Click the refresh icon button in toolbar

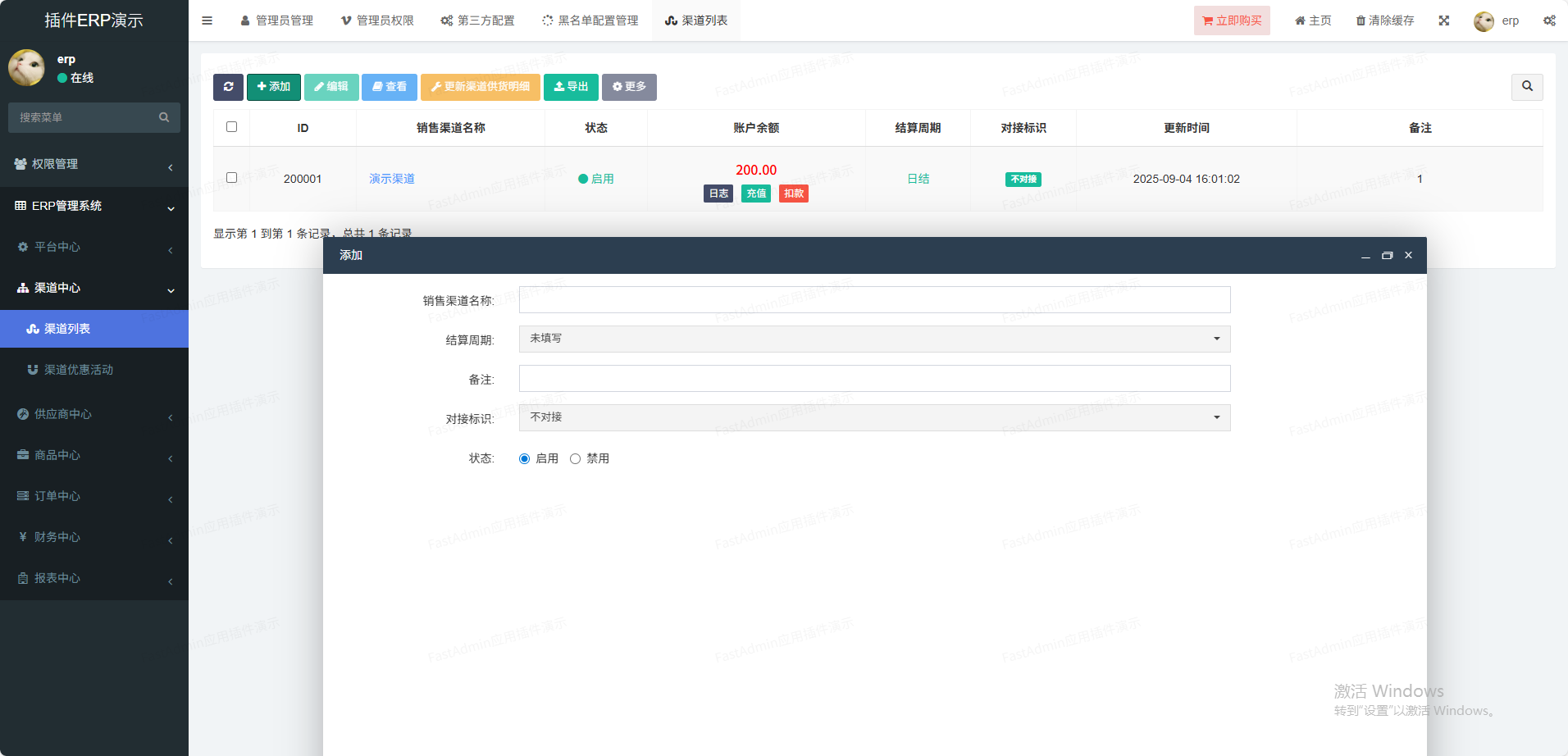point(228,87)
